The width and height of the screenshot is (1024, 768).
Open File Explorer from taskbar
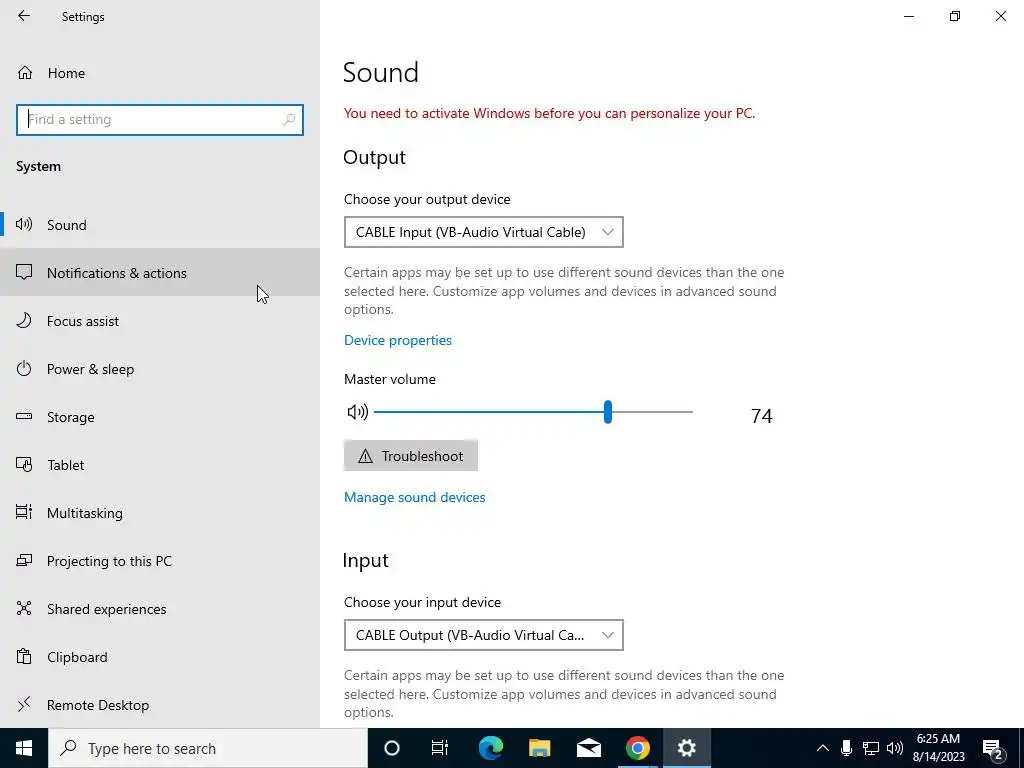539,748
